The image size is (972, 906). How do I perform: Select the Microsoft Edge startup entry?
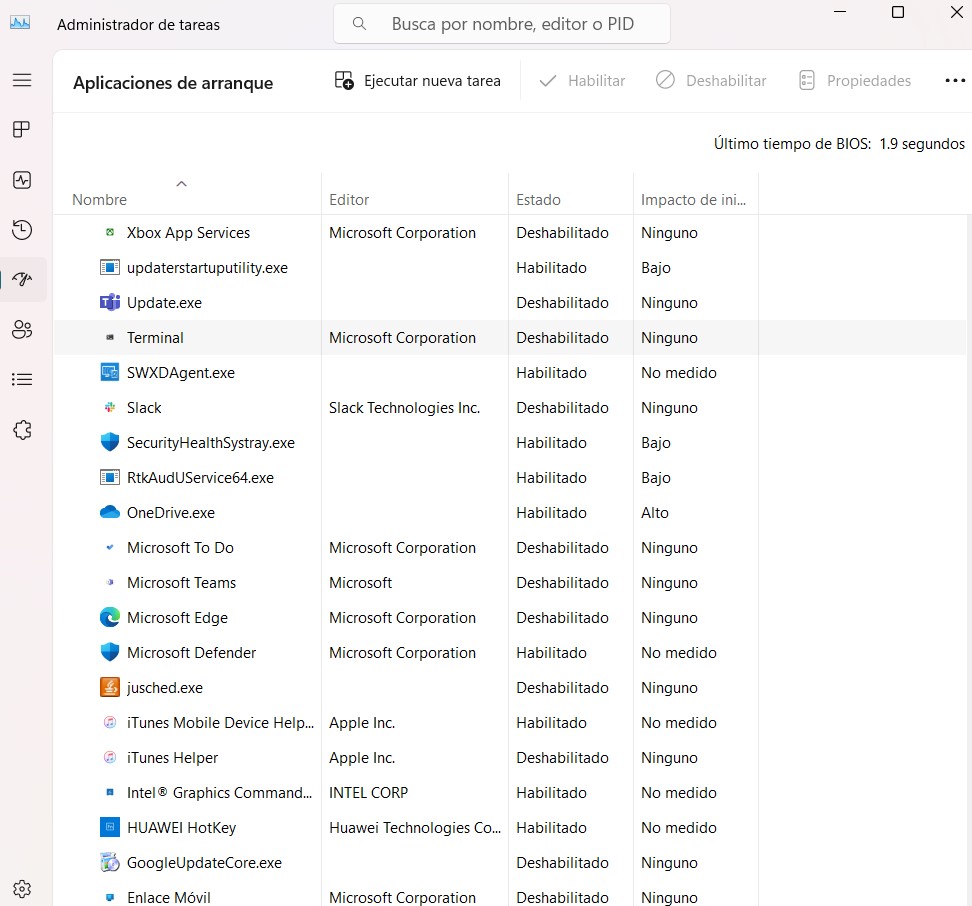tap(177, 618)
